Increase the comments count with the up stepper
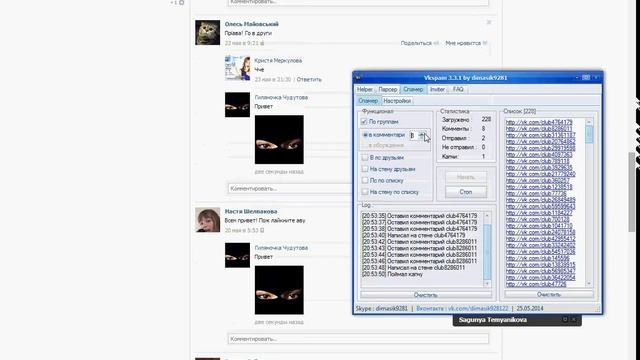Viewport: 640px width, 360px height. pyautogui.click(x=422, y=133)
